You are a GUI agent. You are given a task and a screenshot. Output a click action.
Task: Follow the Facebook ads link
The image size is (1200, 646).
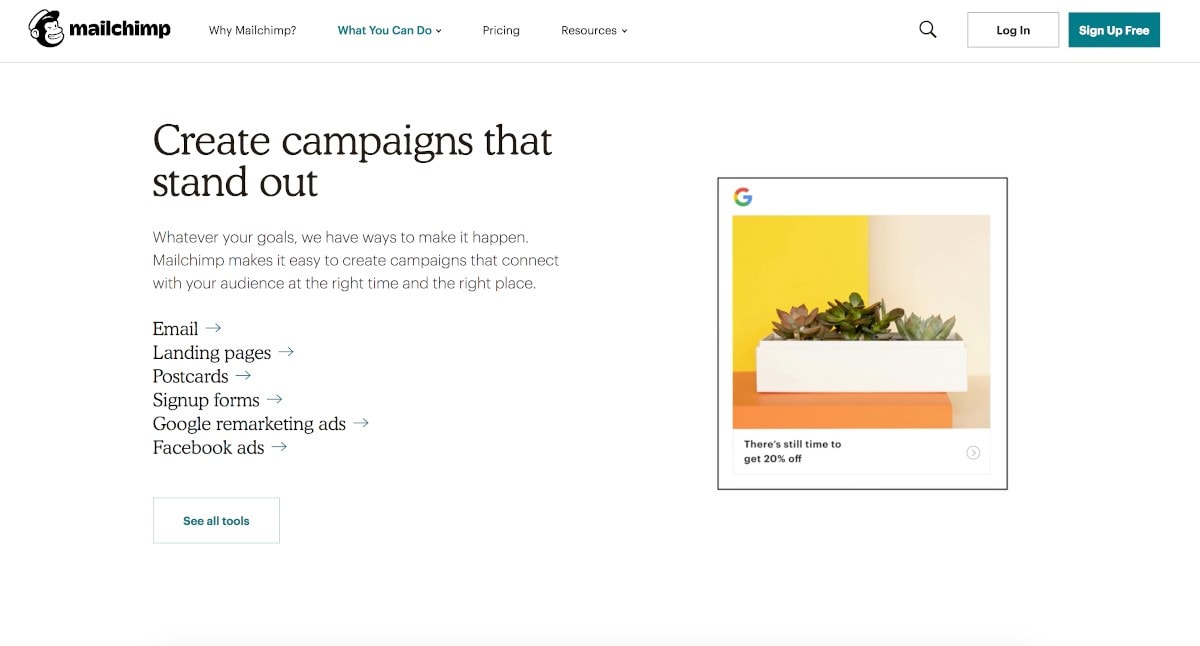pyautogui.click(x=208, y=448)
